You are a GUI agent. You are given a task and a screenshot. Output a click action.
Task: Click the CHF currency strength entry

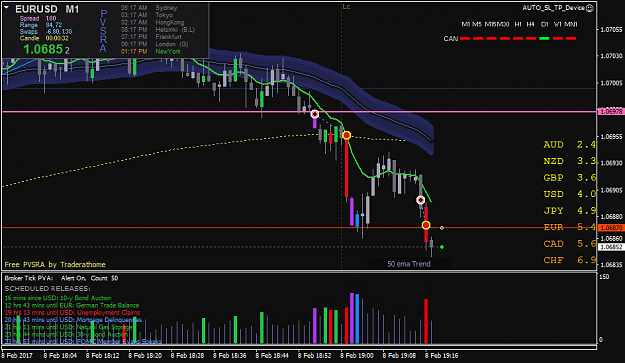[570, 260]
